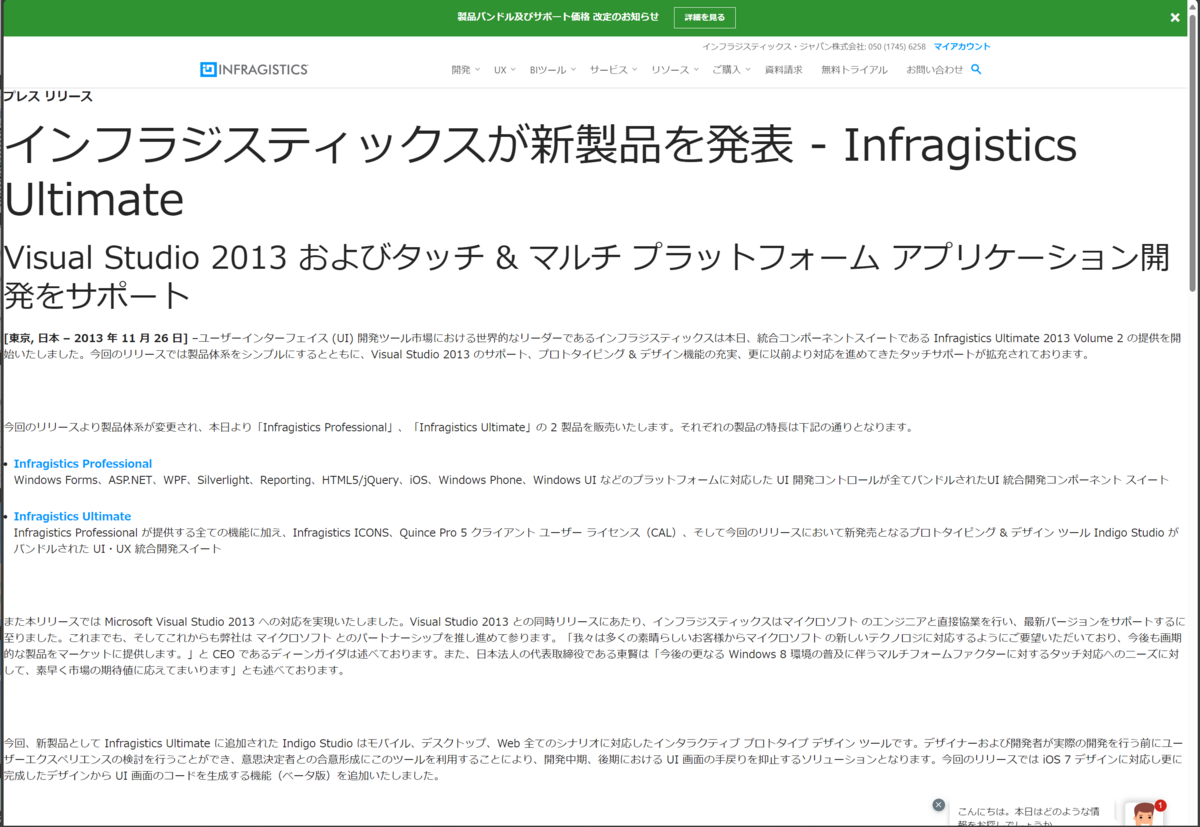Open the Infragistics Professional link
This screenshot has height=827, width=1200.
click(83, 464)
